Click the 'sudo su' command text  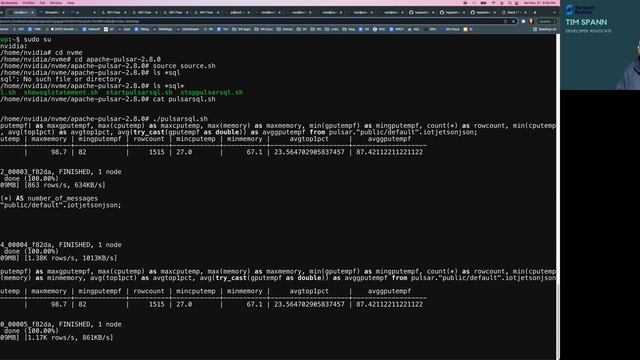coord(38,40)
